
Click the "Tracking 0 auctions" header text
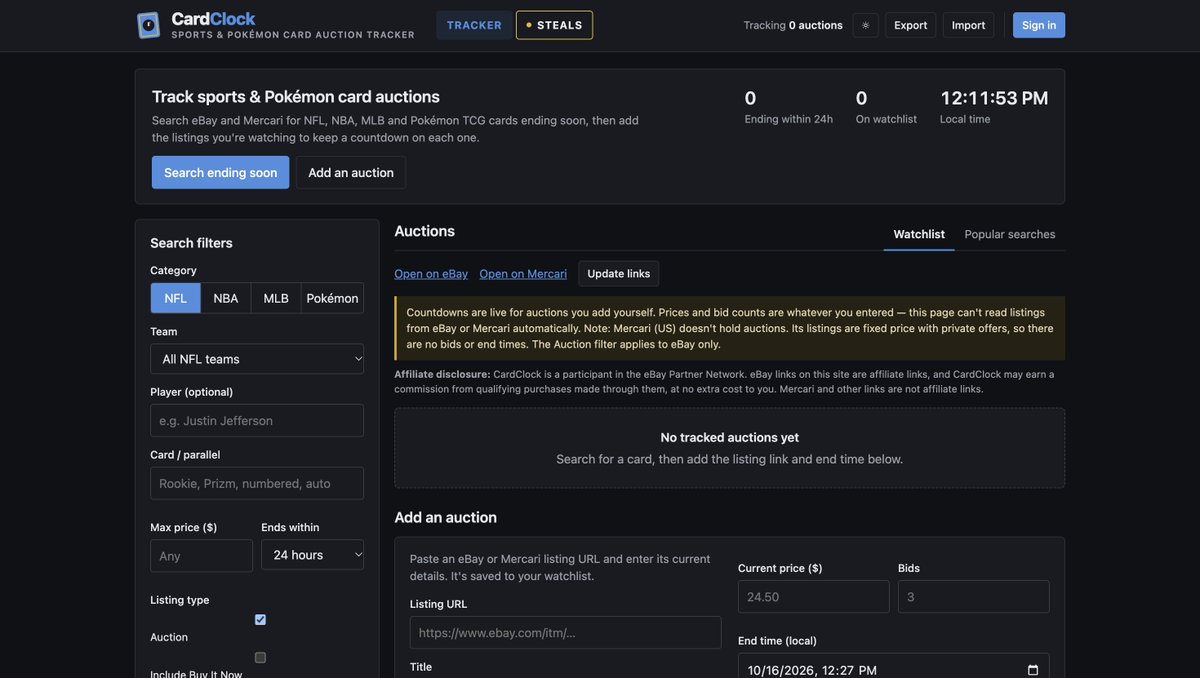793,25
